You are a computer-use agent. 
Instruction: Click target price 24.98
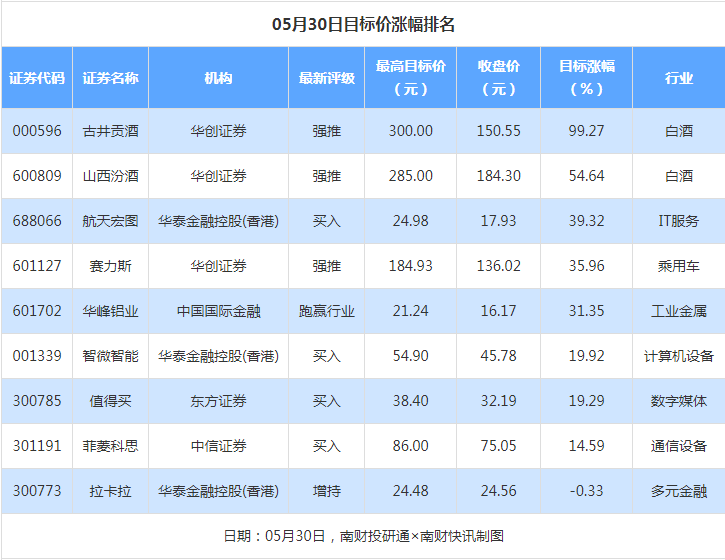[411, 221]
